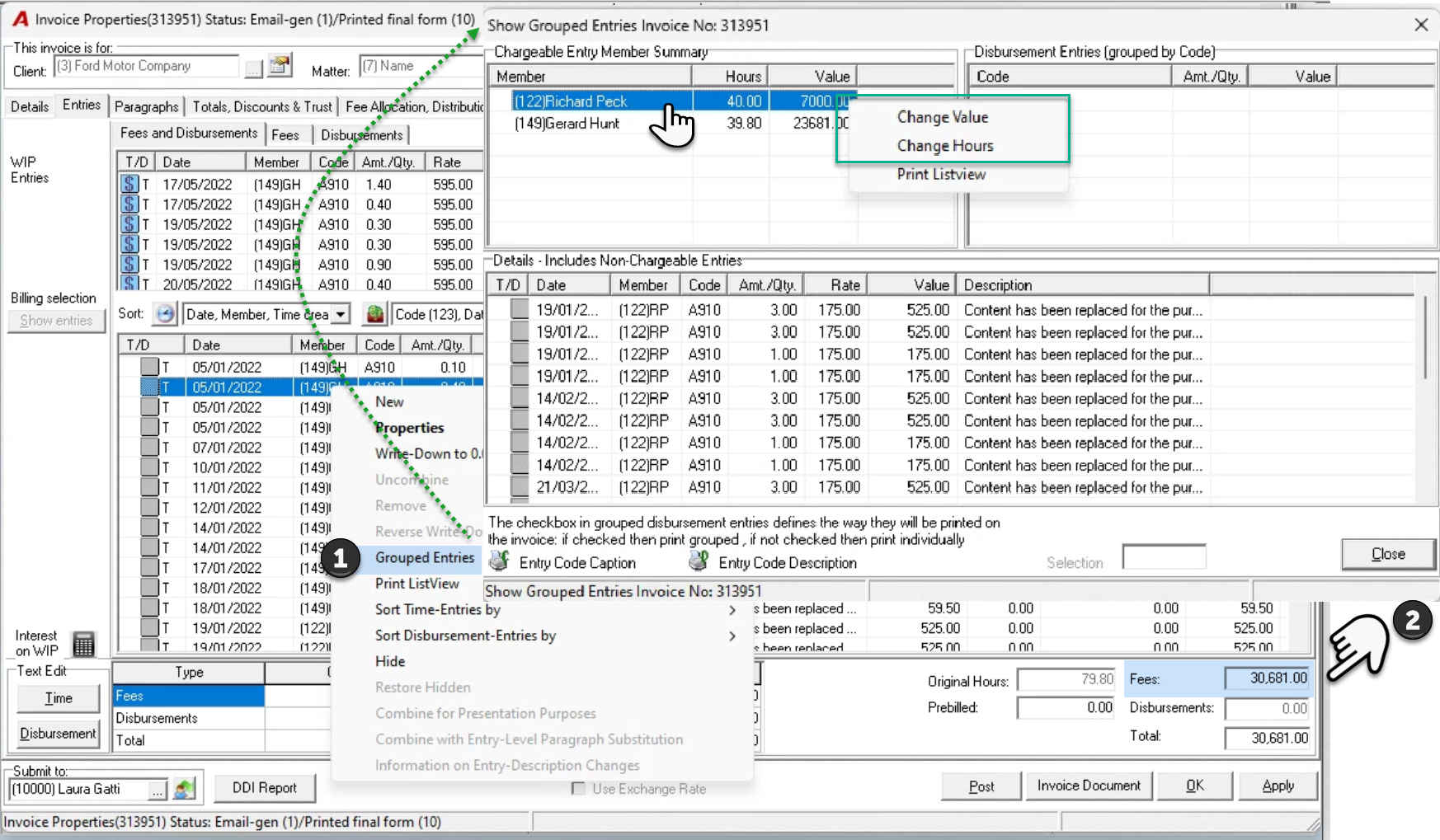The image size is (1440, 840).
Task: Select the Disbursements row in the Type table
Action: pos(188,718)
